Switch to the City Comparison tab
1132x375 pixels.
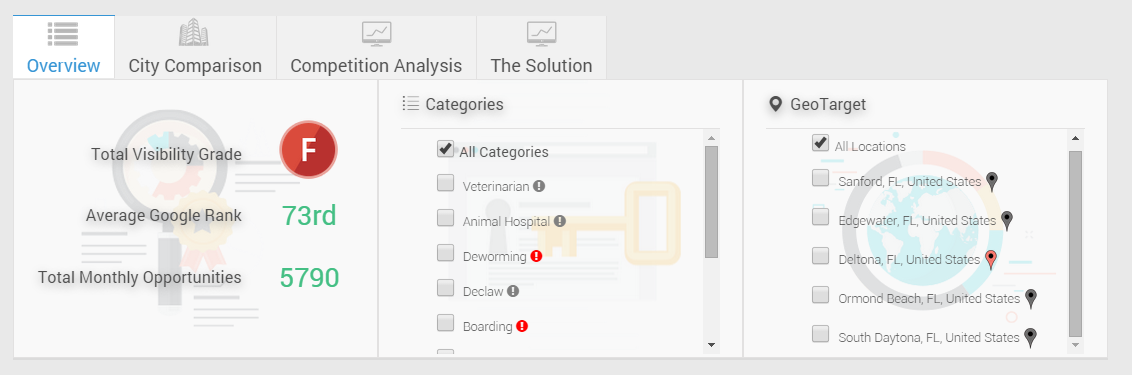[x=195, y=48]
